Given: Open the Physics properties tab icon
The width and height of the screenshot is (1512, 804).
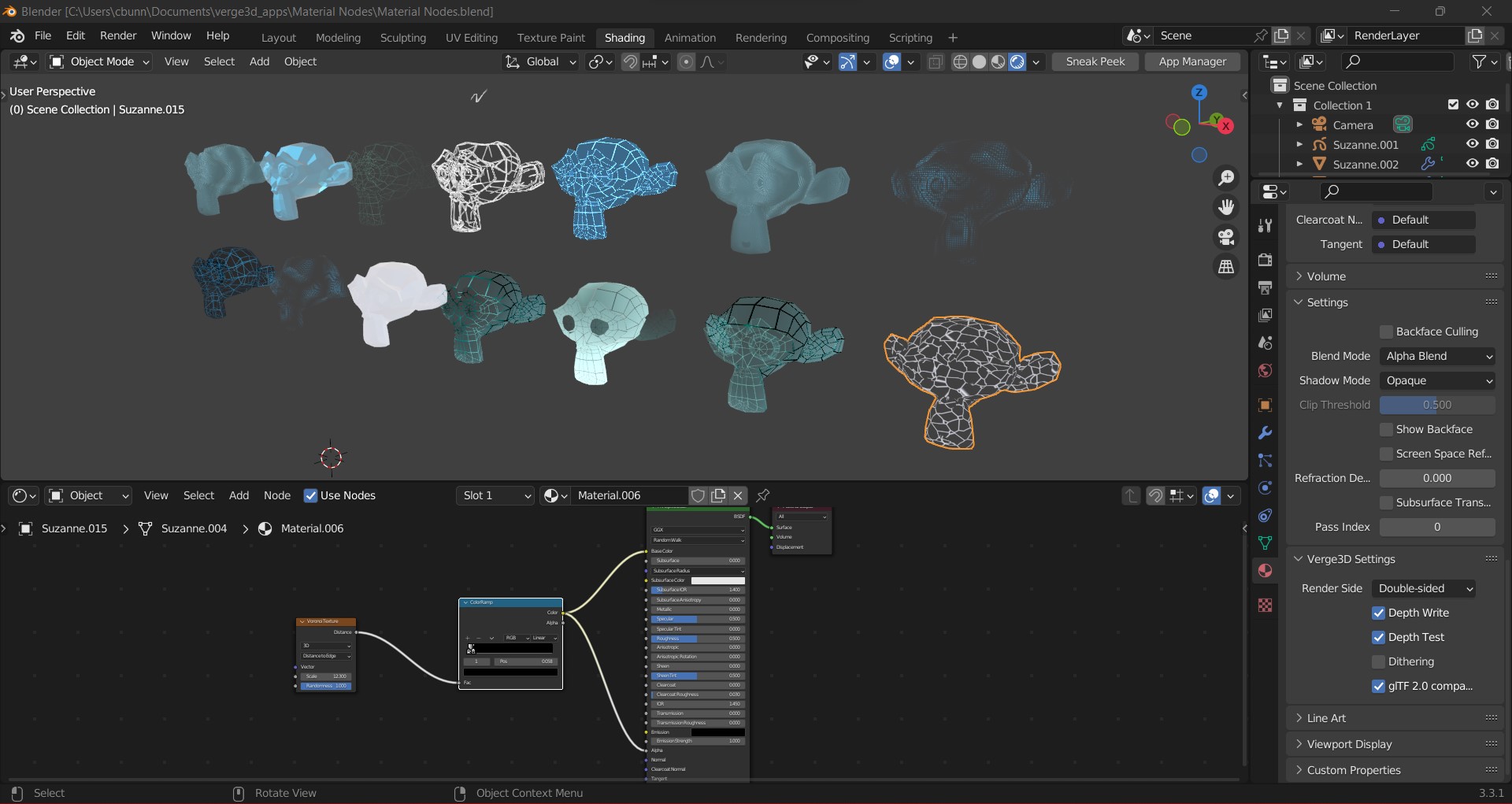Looking at the screenshot, I should pyautogui.click(x=1266, y=487).
